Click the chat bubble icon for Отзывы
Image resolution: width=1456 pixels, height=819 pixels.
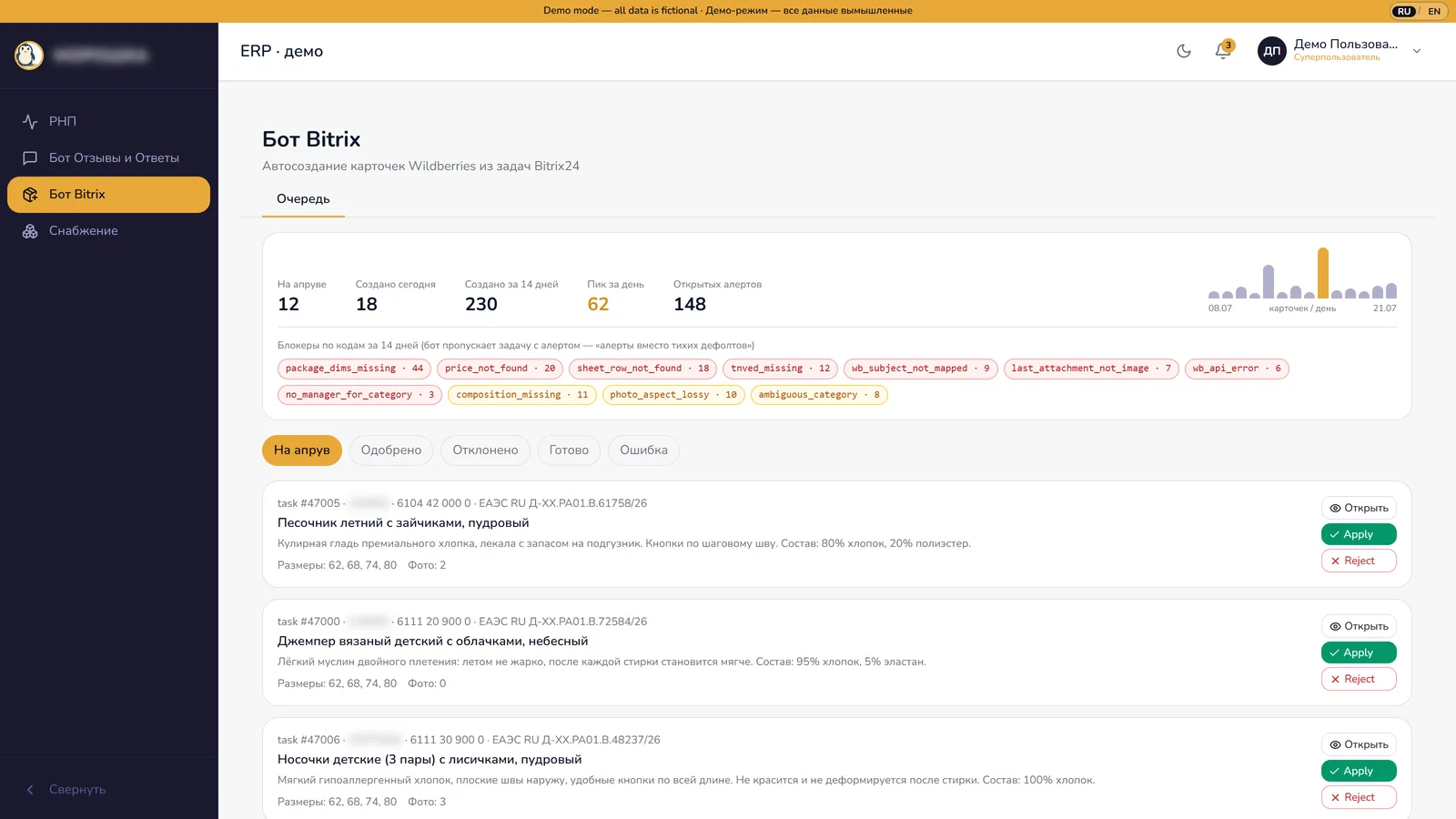point(30,157)
